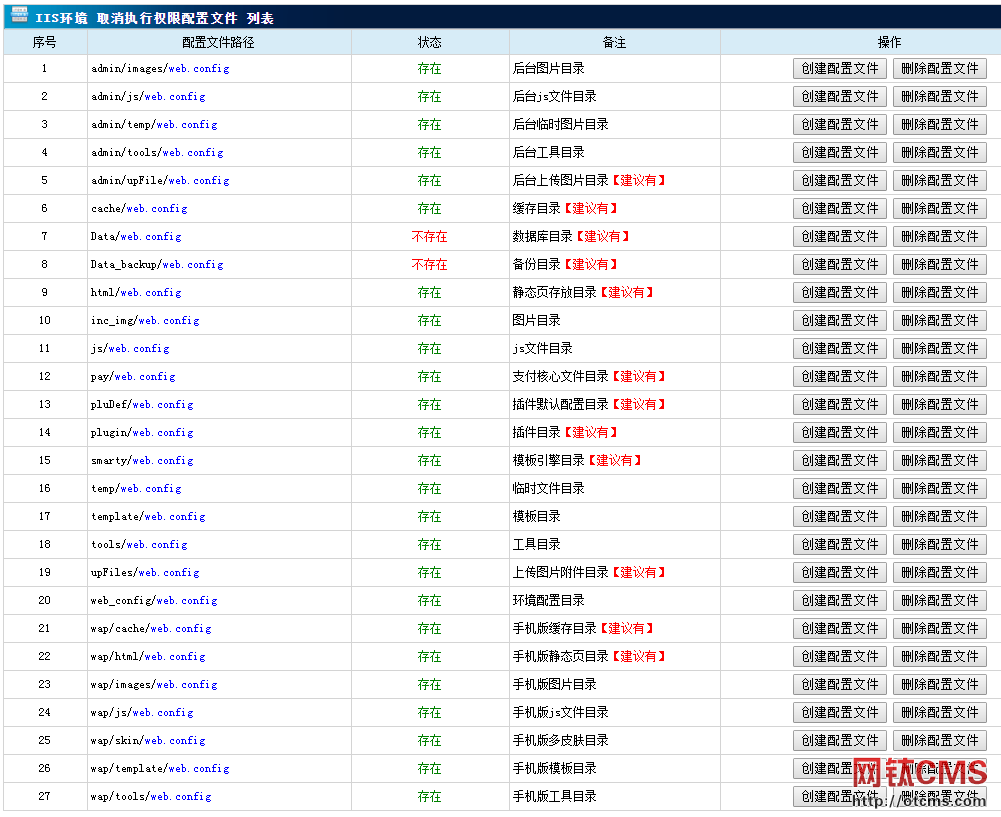Delete config file for admin/upFile row
This screenshot has height=817, width=1001.
point(939,181)
